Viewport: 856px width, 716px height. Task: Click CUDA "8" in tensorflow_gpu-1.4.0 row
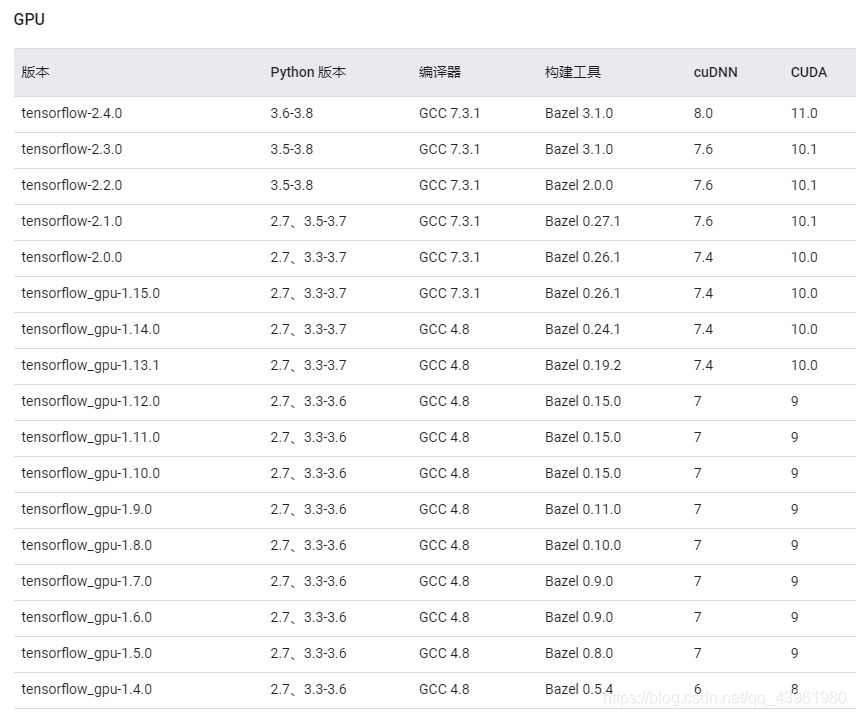[795, 689]
